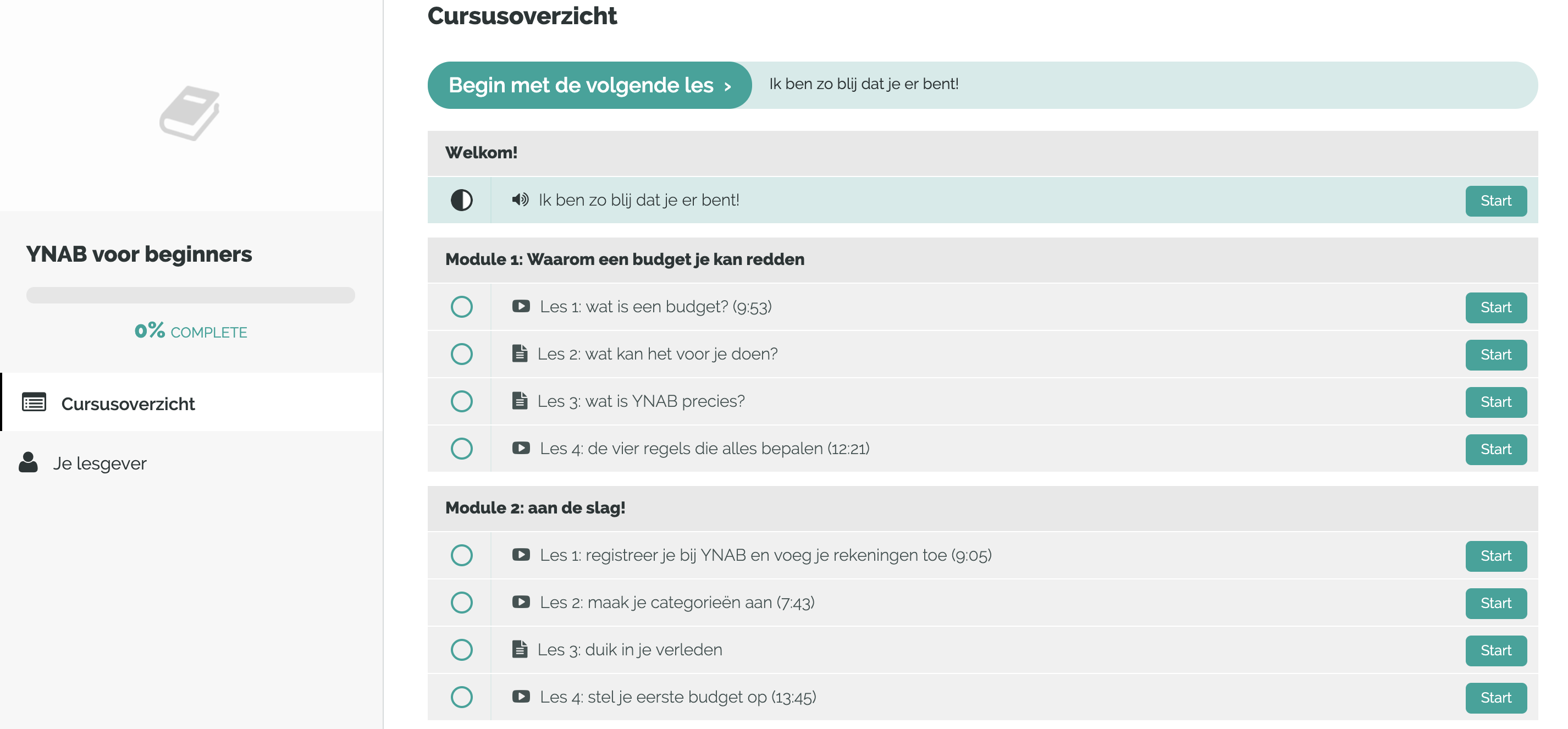Mark 'Les 1: wat is een budget?' circle complete

click(461, 307)
